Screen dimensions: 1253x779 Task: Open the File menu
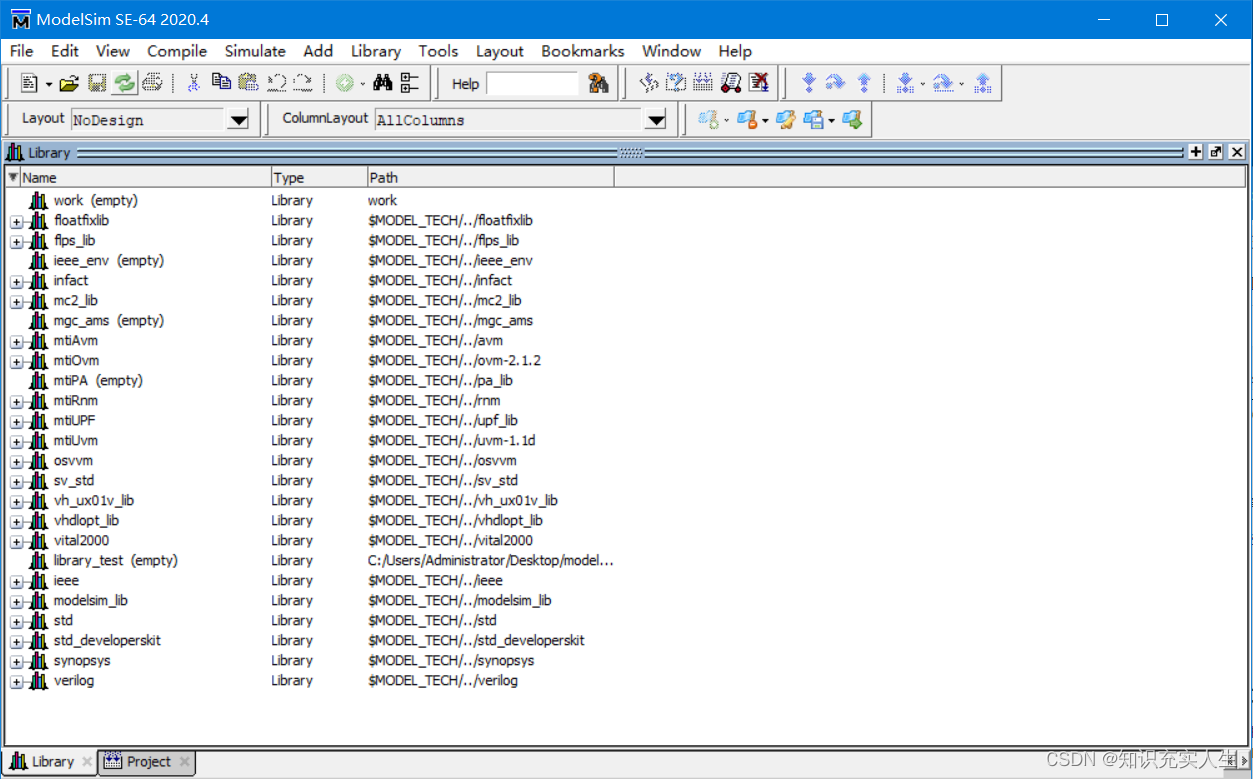click(21, 51)
